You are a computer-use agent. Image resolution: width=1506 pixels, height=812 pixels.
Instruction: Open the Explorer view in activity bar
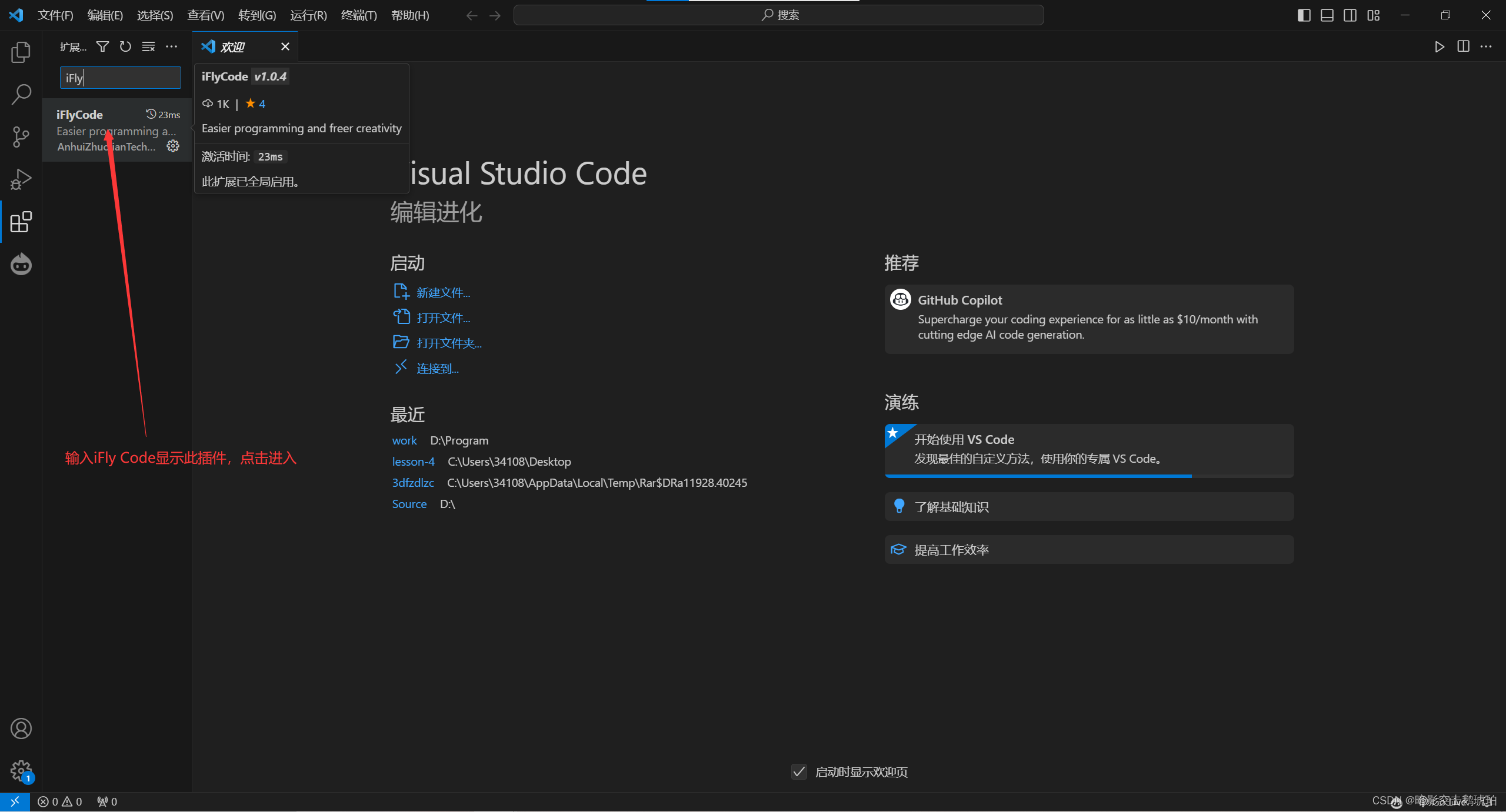21,52
